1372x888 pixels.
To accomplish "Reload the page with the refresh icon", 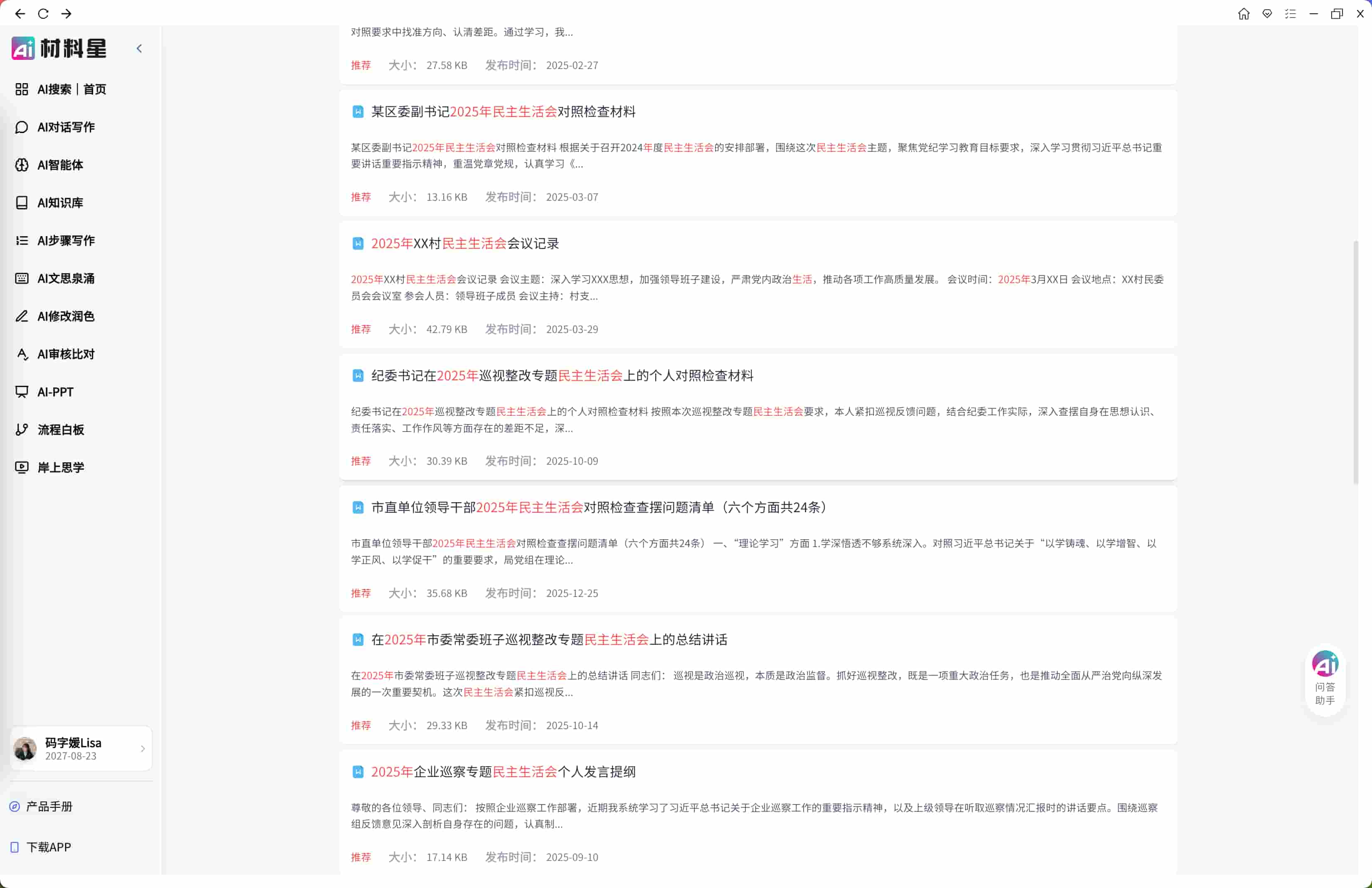I will [43, 13].
